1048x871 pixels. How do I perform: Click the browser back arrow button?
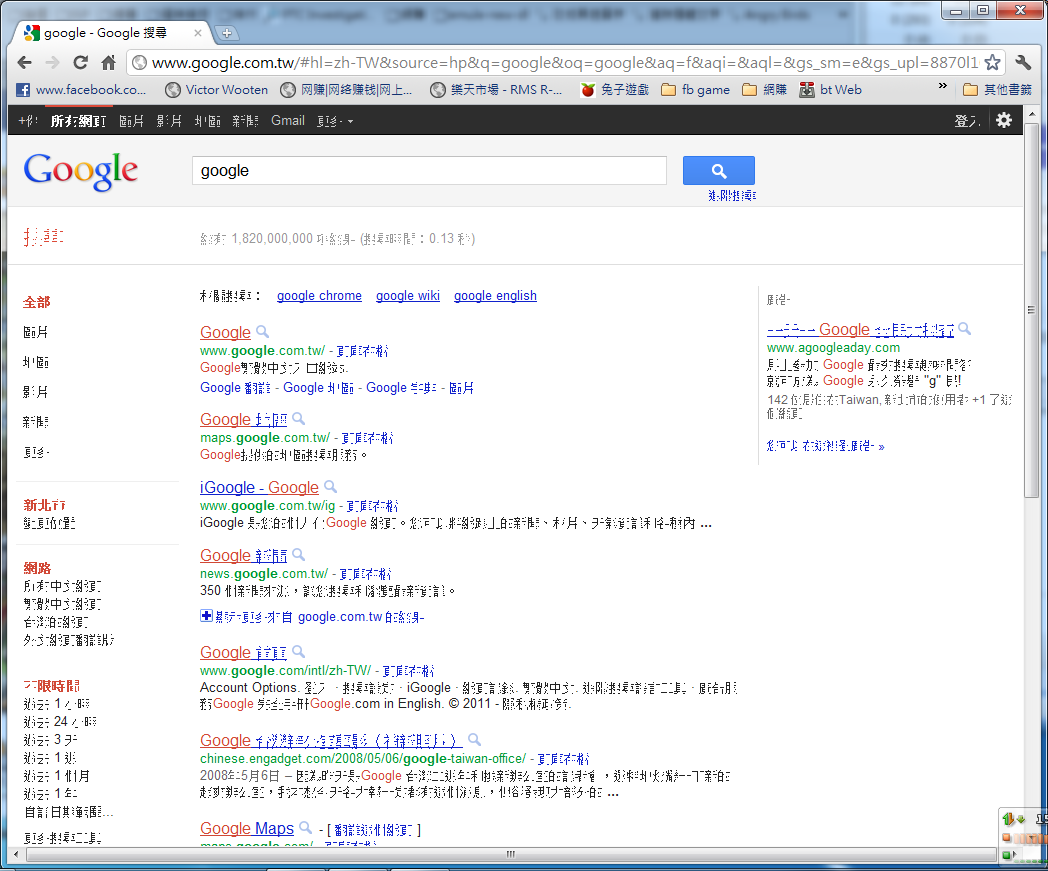tap(25, 62)
